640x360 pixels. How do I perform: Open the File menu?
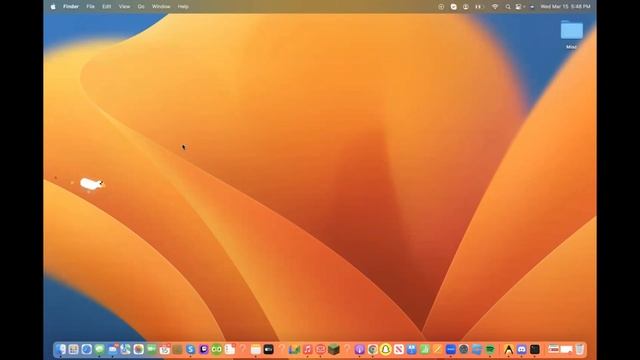90,7
